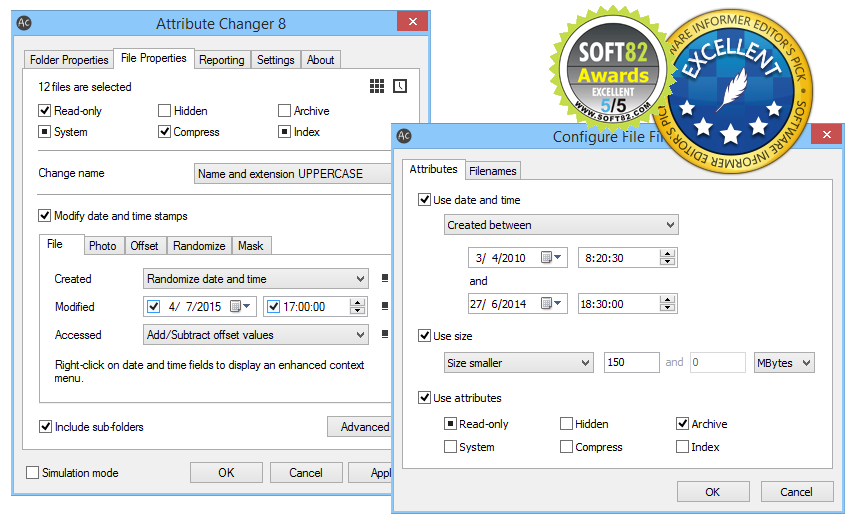Image resolution: width=860 pixels, height=530 pixels.
Task: Open Created dropdown showing Randomize date and time
Action: (x=256, y=279)
